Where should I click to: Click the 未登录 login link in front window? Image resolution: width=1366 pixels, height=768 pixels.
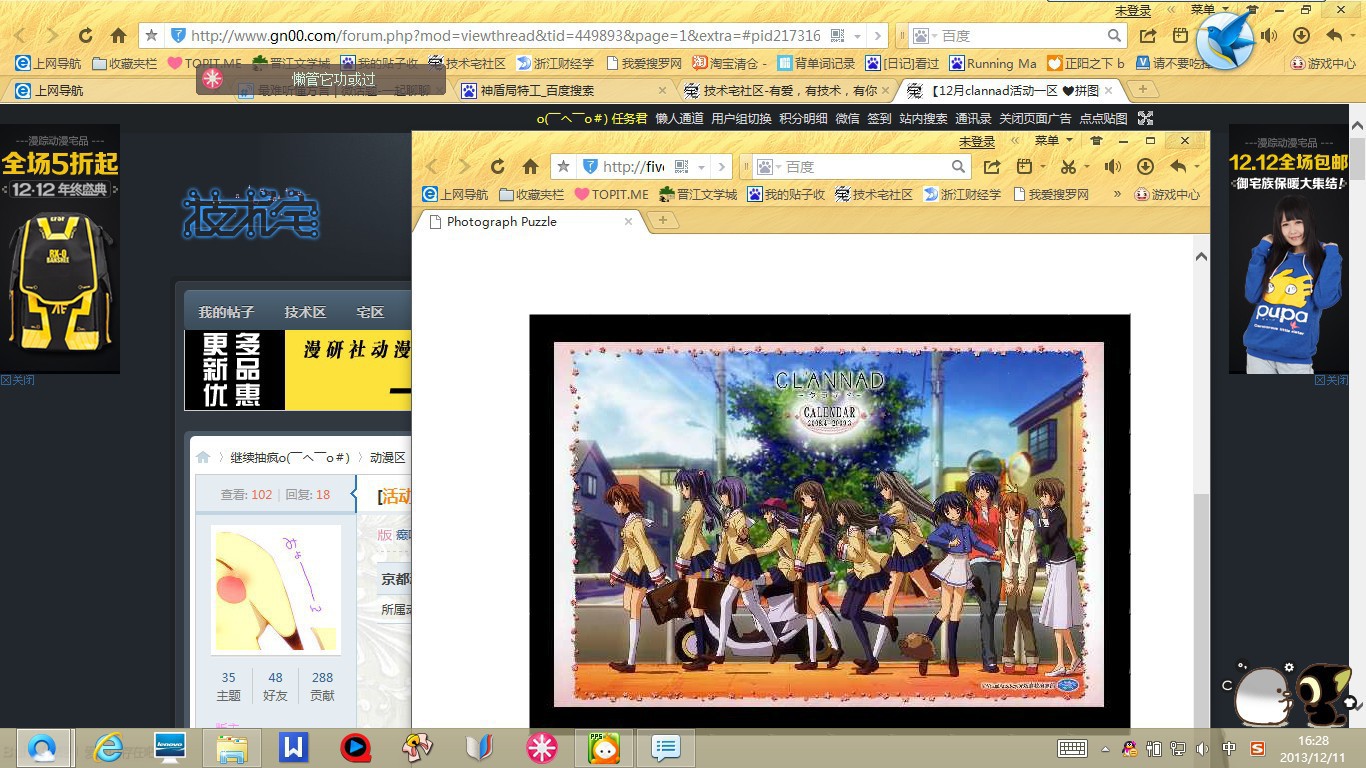[976, 141]
